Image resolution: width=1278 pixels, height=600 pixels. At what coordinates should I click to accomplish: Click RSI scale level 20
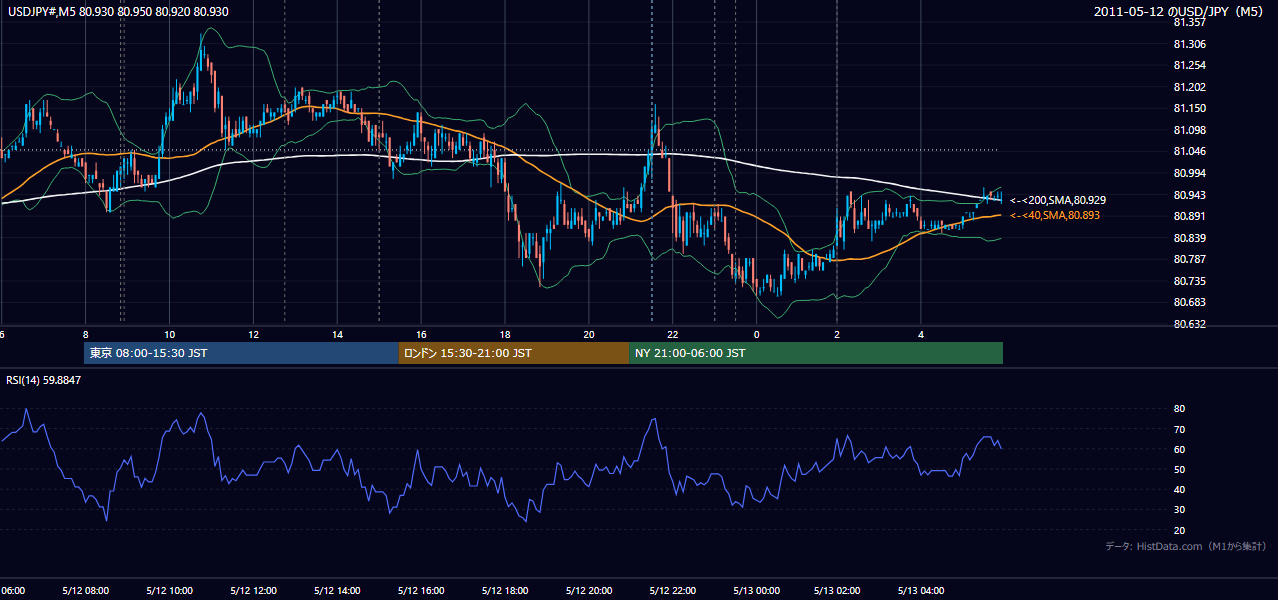coord(1179,530)
